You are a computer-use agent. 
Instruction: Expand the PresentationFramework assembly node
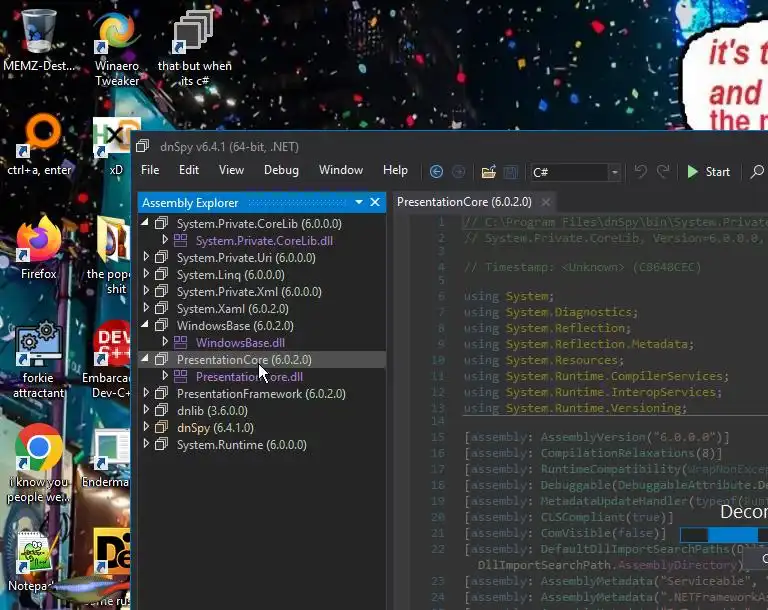(x=146, y=392)
